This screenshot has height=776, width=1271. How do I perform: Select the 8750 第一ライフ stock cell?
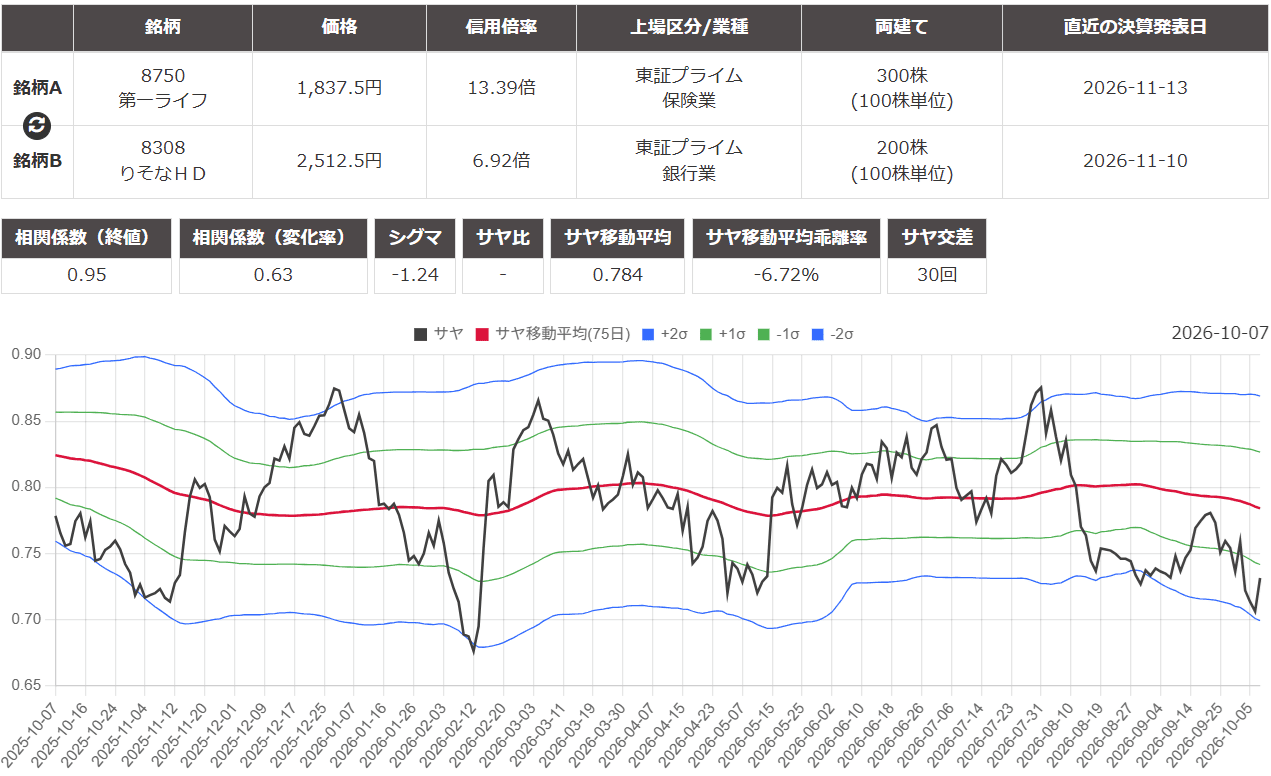point(163,88)
